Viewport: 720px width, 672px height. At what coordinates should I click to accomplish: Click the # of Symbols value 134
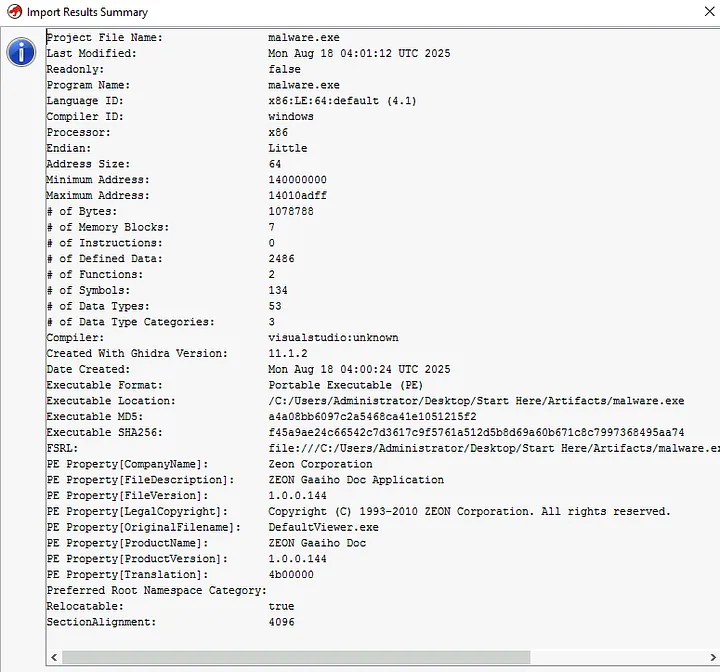coord(278,290)
